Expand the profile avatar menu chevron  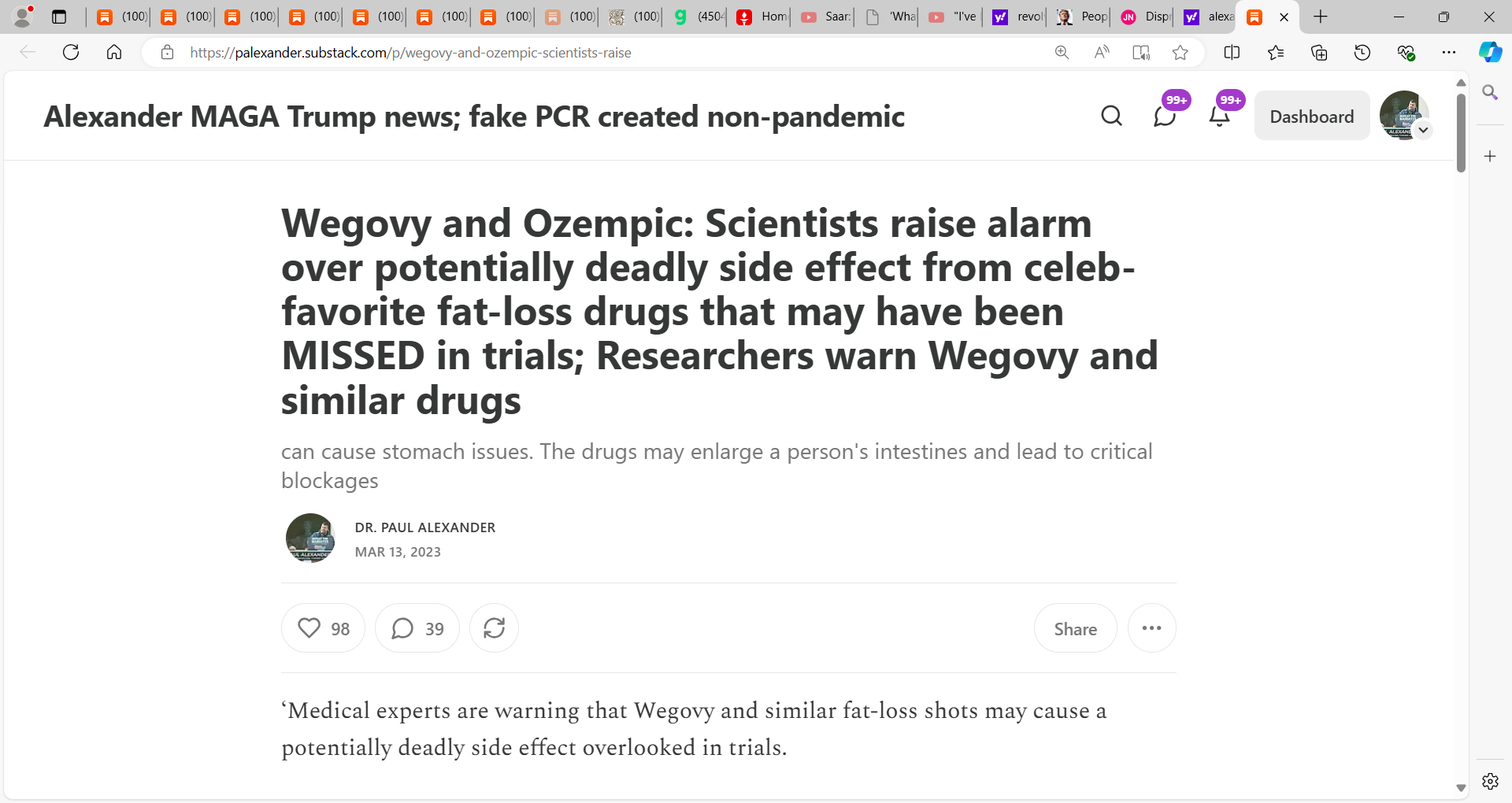(x=1423, y=130)
